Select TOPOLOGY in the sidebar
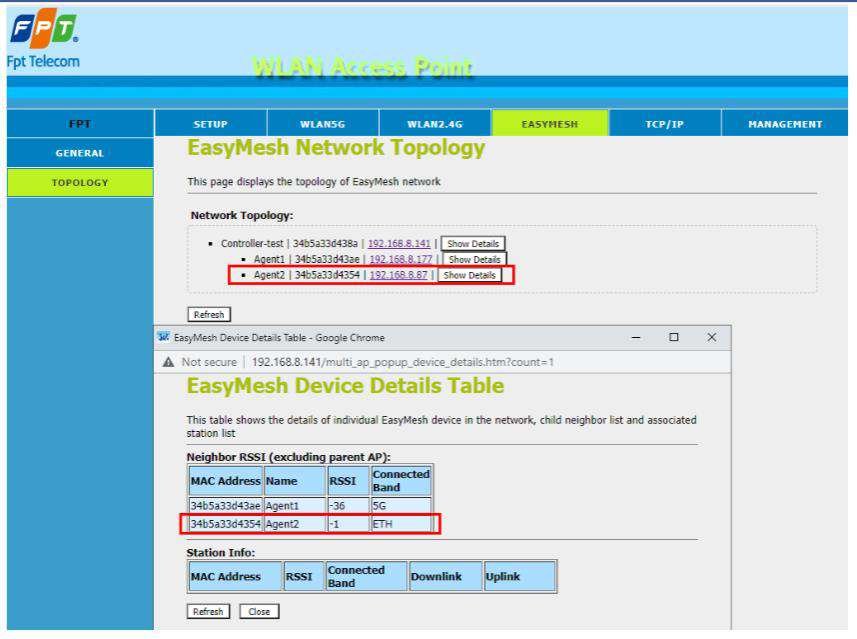The height and width of the screenshot is (639, 857). (x=80, y=183)
